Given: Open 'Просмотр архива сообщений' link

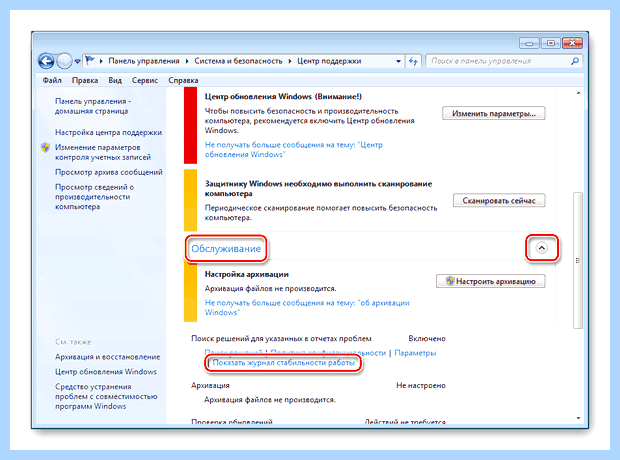Looking at the screenshot, I should (109, 172).
